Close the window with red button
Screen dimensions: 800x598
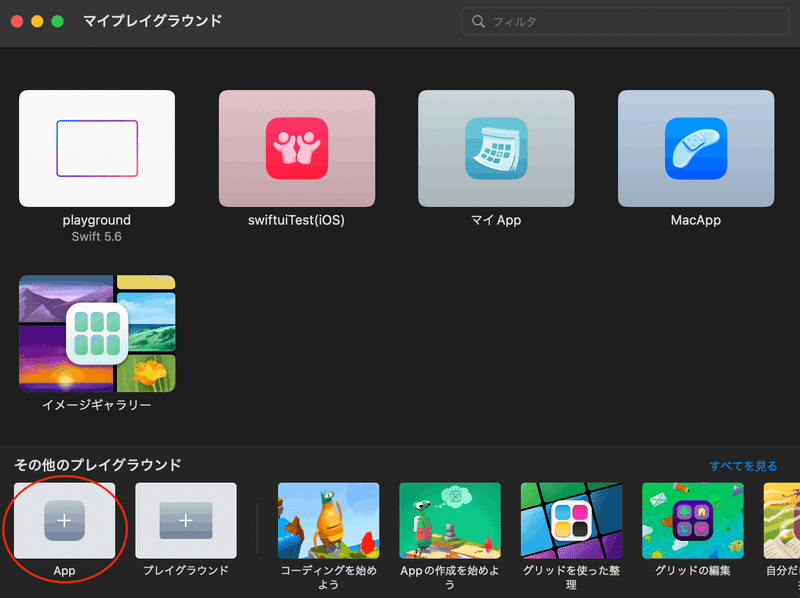(x=17, y=21)
